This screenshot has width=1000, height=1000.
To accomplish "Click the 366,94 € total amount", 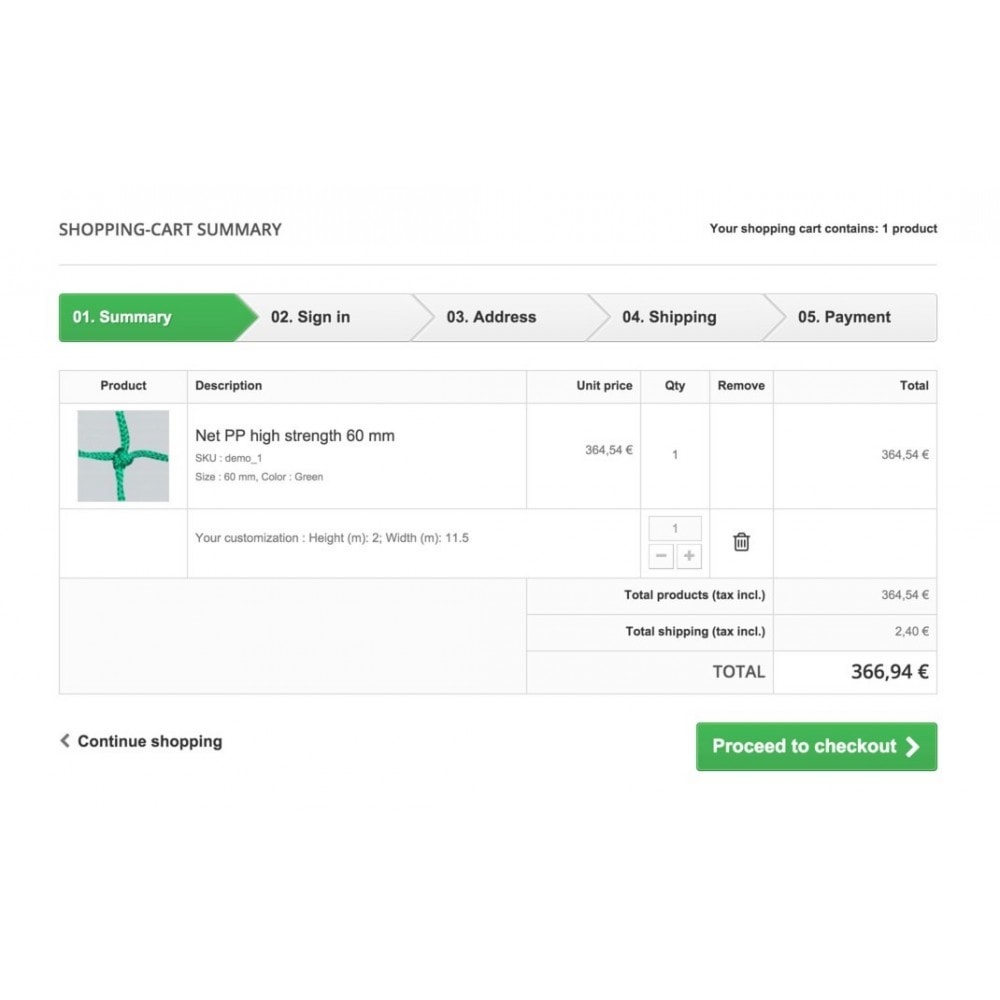I will [890, 672].
